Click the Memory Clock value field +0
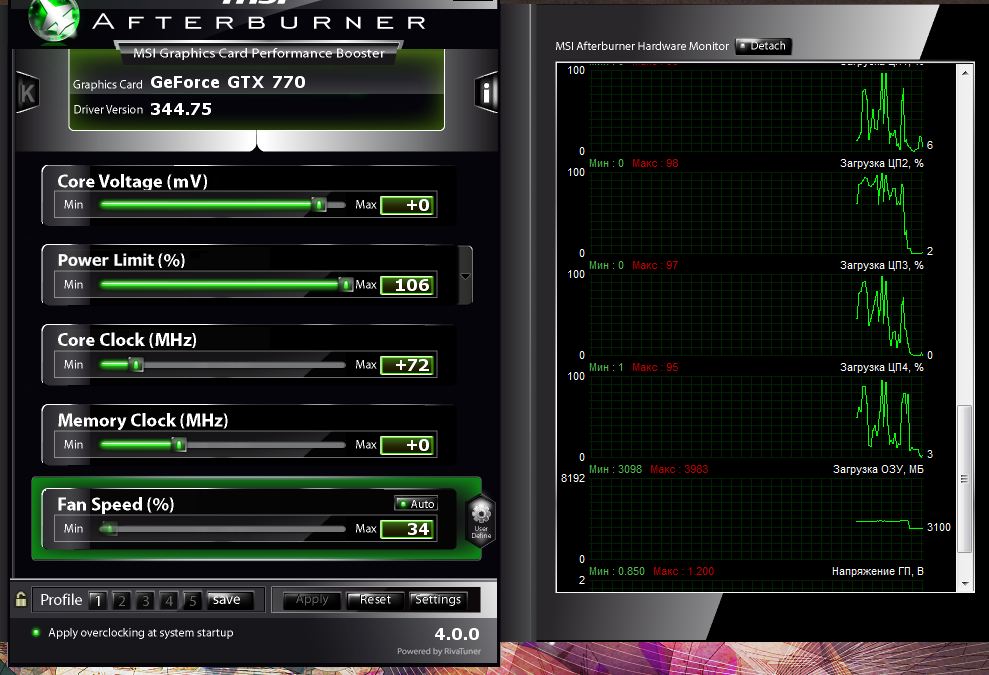This screenshot has height=675, width=989. coord(408,445)
